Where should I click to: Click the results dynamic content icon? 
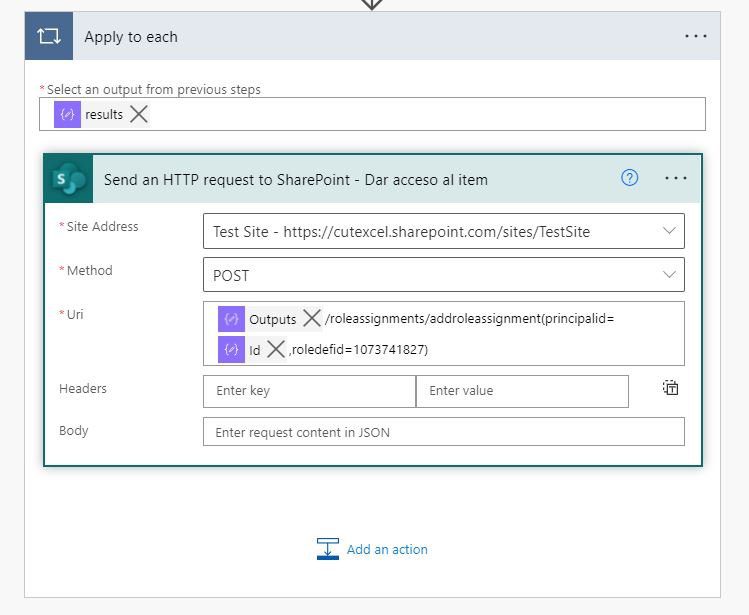[67, 115]
